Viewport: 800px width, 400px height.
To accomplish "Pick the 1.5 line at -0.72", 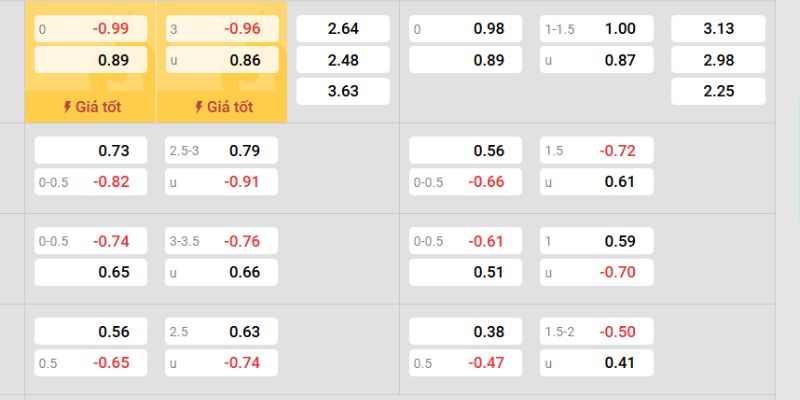I will (596, 151).
